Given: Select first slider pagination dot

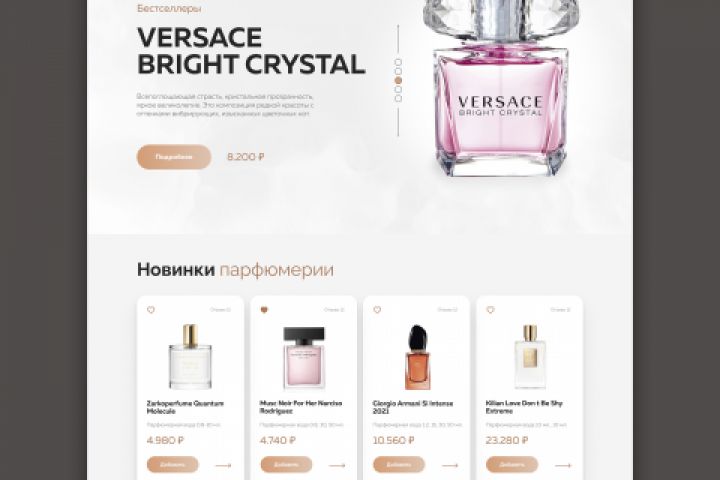Looking at the screenshot, I should 398,62.
